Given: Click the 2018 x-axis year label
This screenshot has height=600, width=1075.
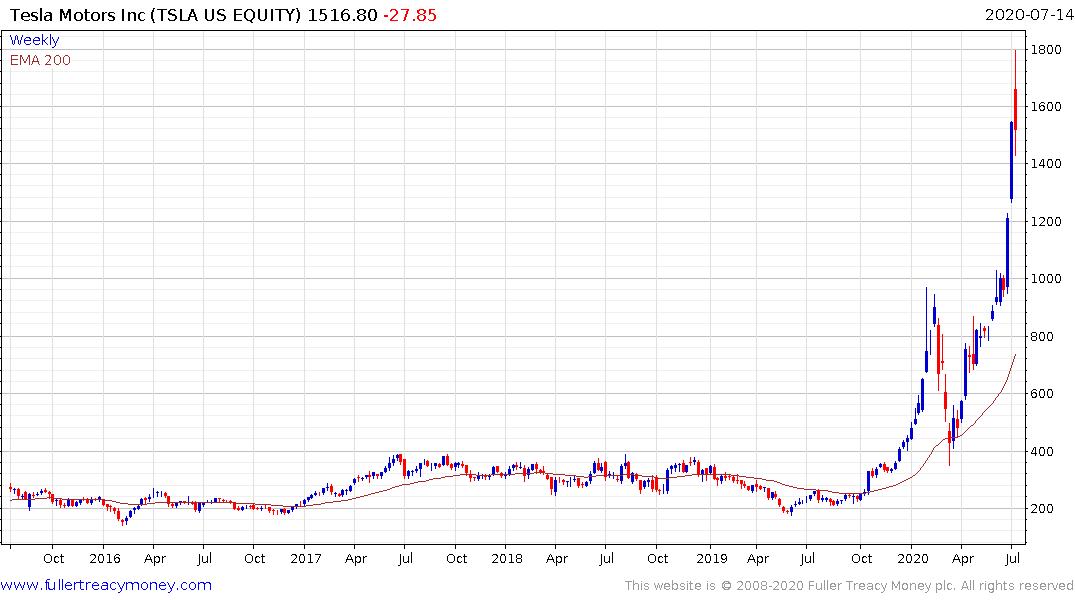Looking at the screenshot, I should click(507, 559).
